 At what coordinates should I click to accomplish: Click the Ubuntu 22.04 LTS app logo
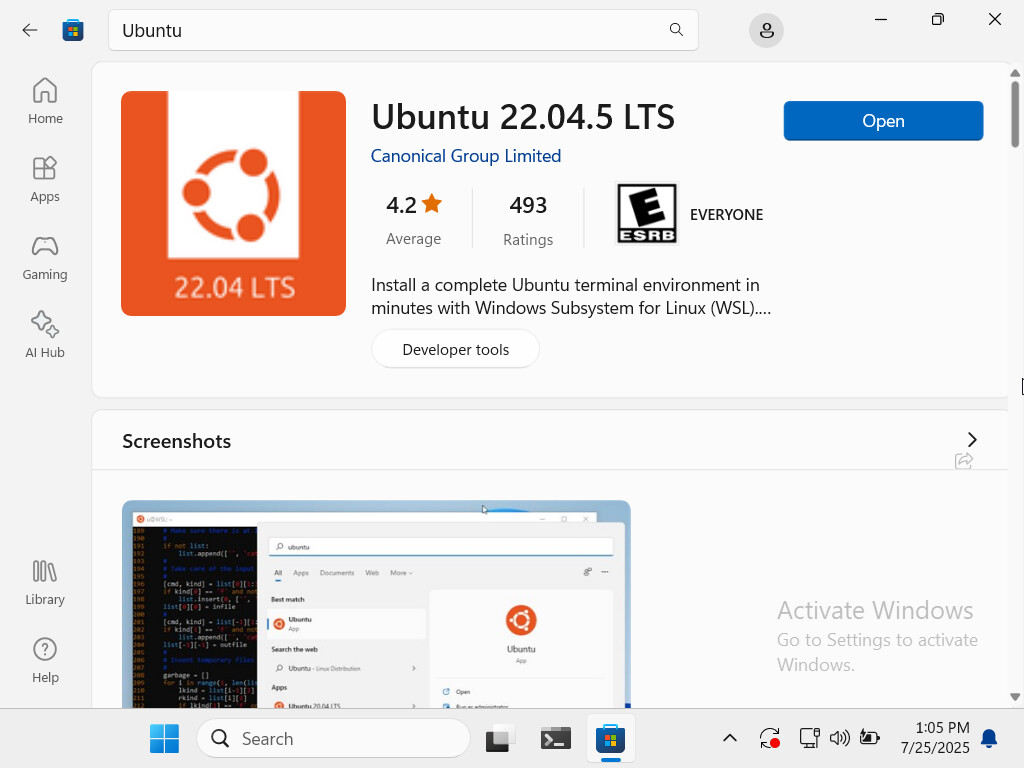(233, 203)
